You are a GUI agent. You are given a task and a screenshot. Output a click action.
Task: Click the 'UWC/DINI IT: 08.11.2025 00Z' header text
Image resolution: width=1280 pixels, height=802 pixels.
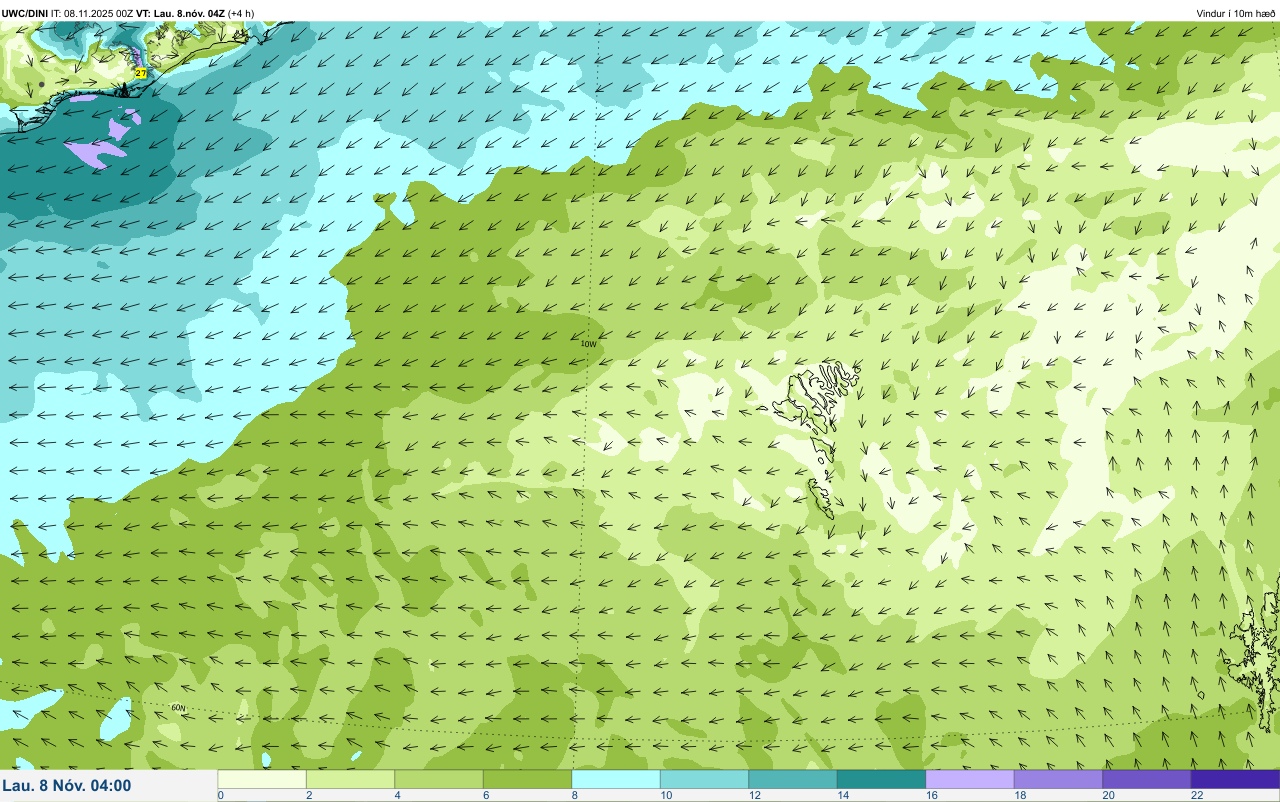(67, 13)
